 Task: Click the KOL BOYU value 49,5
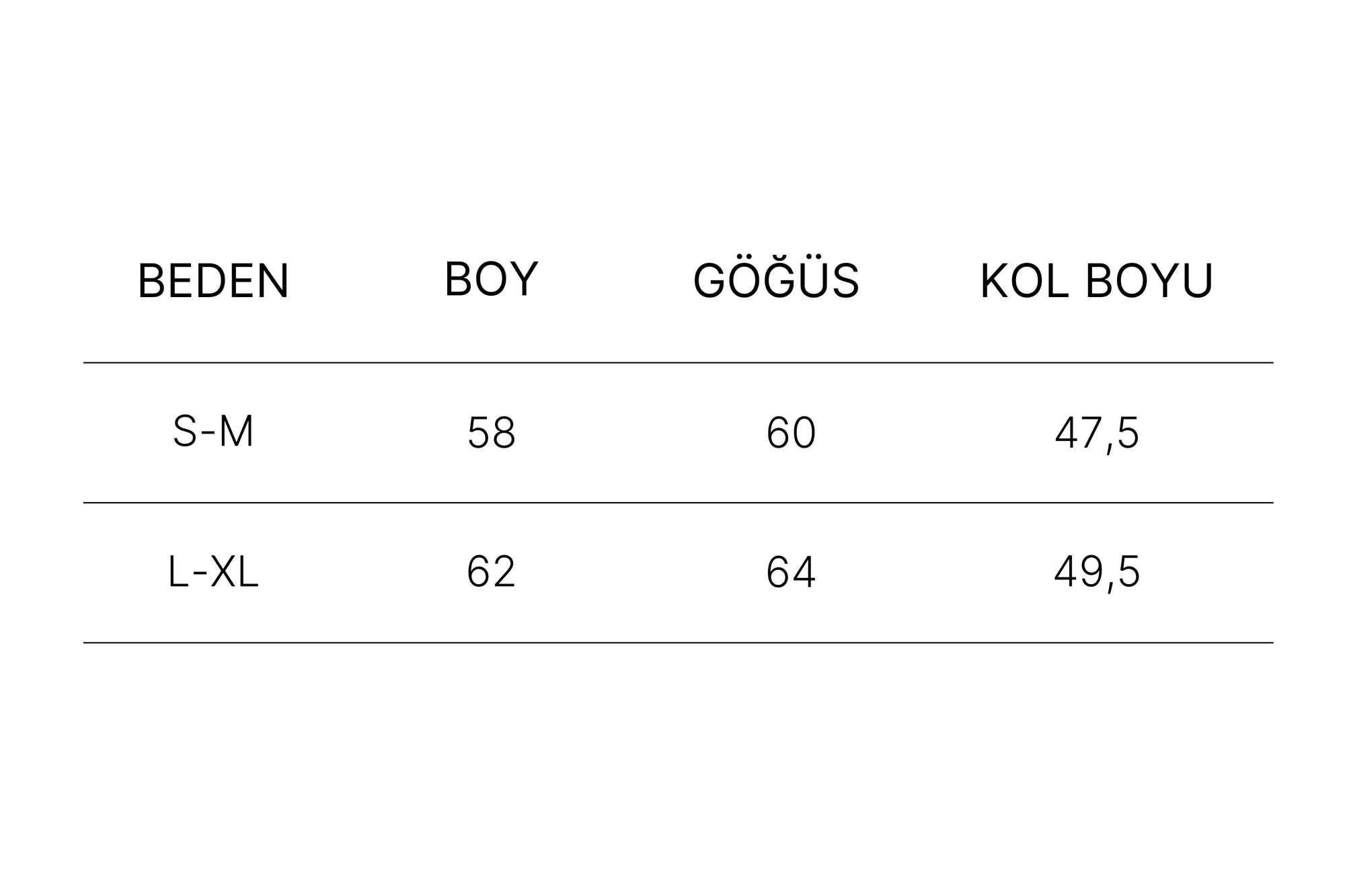pos(1096,573)
